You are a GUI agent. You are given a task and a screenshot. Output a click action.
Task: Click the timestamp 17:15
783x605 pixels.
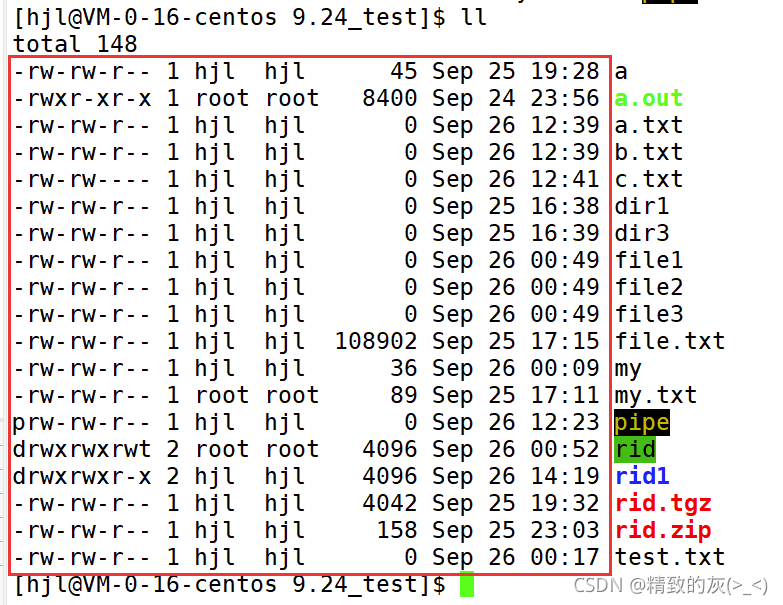coord(564,341)
